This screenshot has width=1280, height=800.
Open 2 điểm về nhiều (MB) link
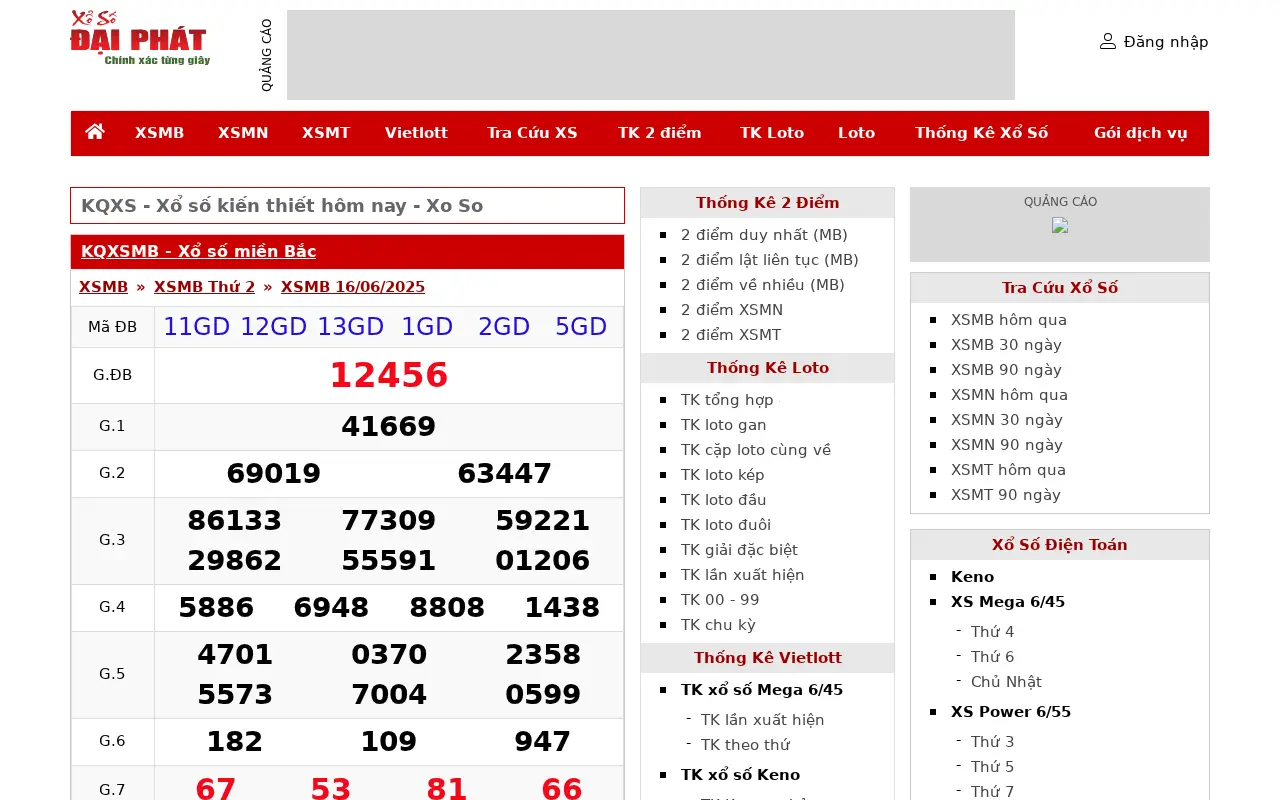pyautogui.click(x=763, y=285)
